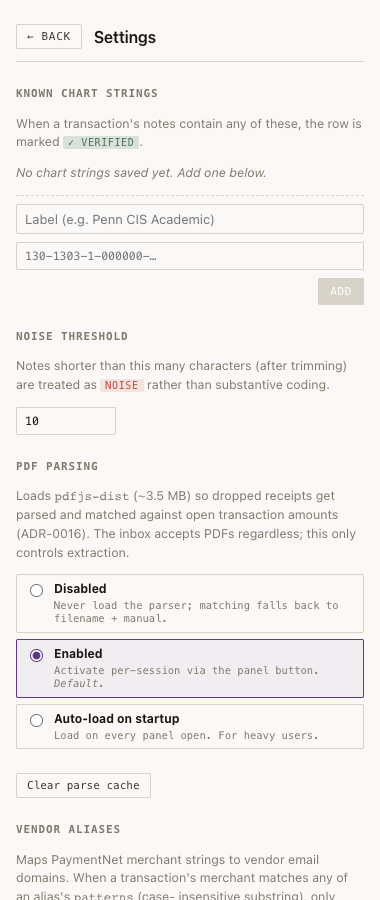Focus the noise threshold number field
This screenshot has height=900, width=380.
click(66, 421)
